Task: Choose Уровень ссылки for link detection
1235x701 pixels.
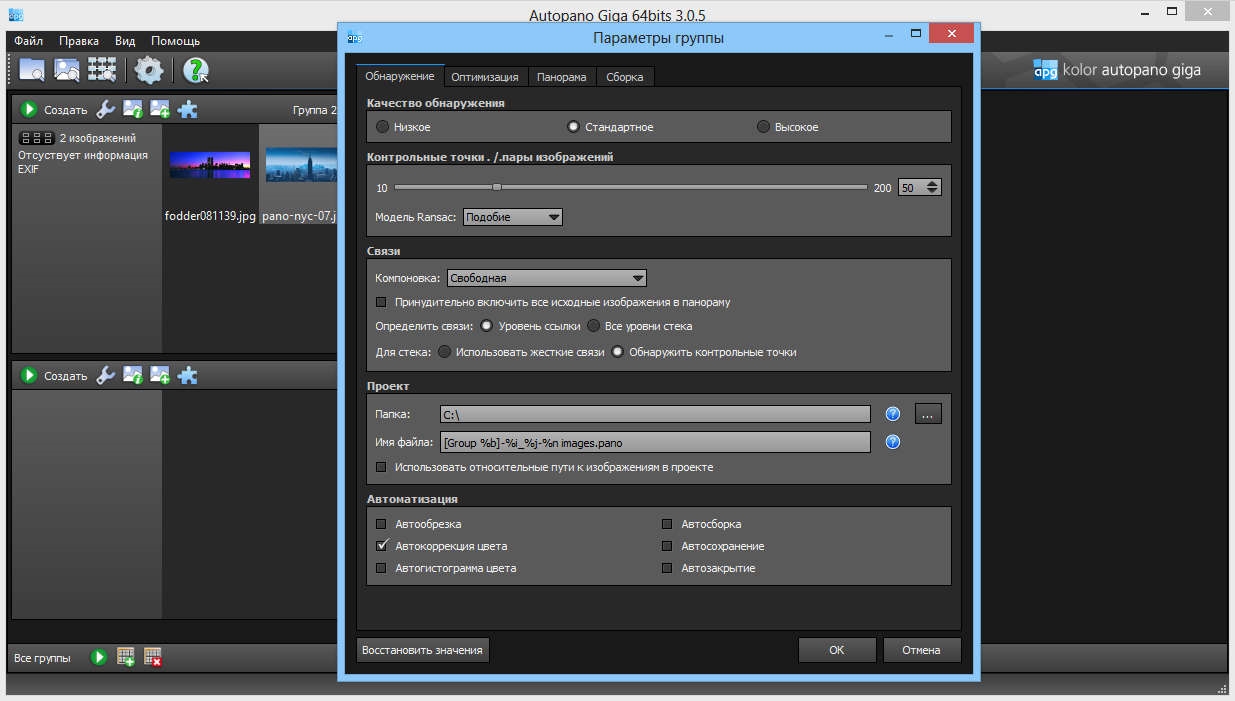Action: pyautogui.click(x=487, y=326)
